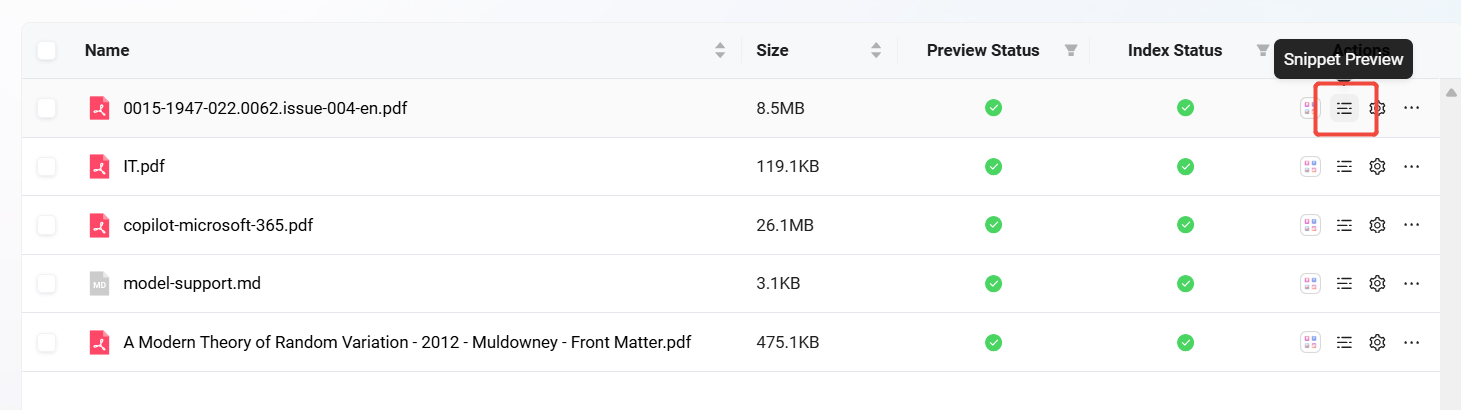This screenshot has height=410, width=1461.
Task: Open the copilot-microsoft-365.pdf file name
Action: (x=218, y=225)
